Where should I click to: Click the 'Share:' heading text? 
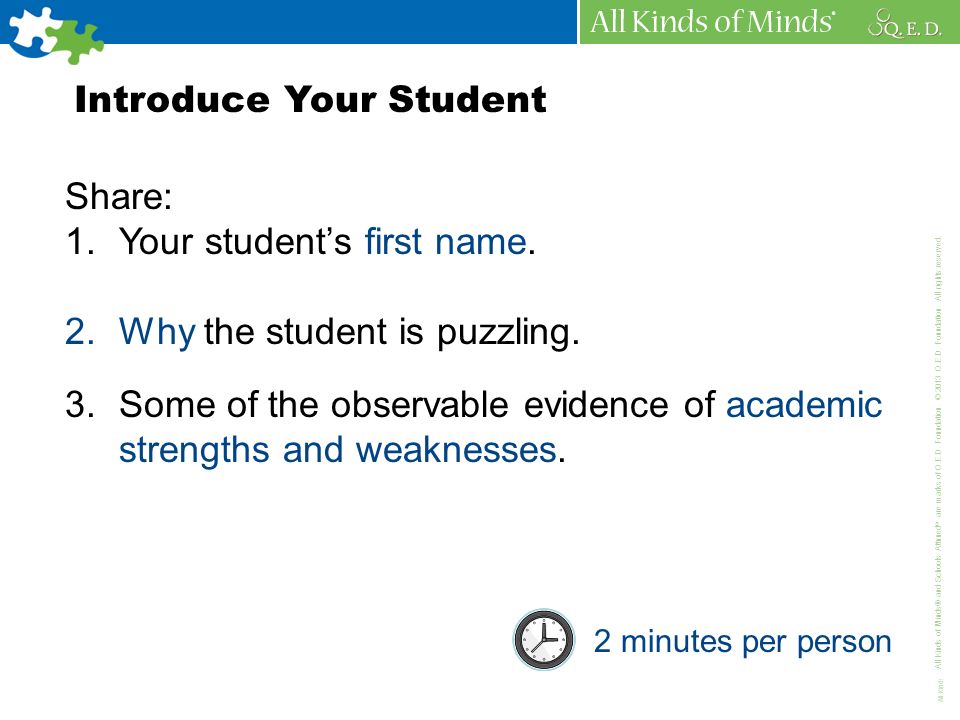(119, 196)
